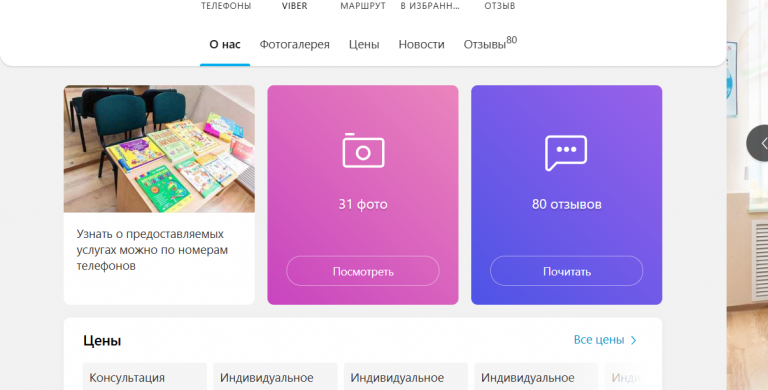Click the МАРШРУТ action label
Image resolution: width=768 pixels, height=390 pixels.
tap(363, 6)
